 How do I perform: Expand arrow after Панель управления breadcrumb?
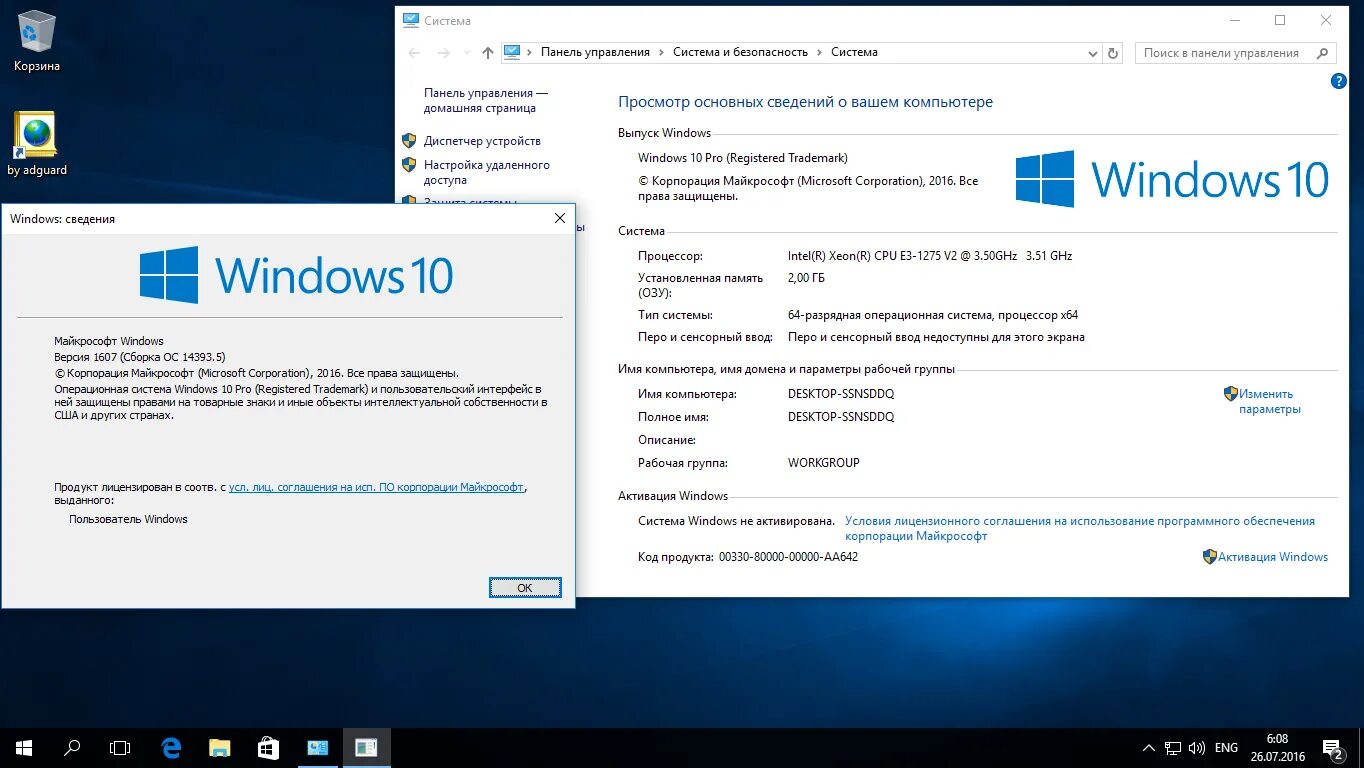(661, 52)
